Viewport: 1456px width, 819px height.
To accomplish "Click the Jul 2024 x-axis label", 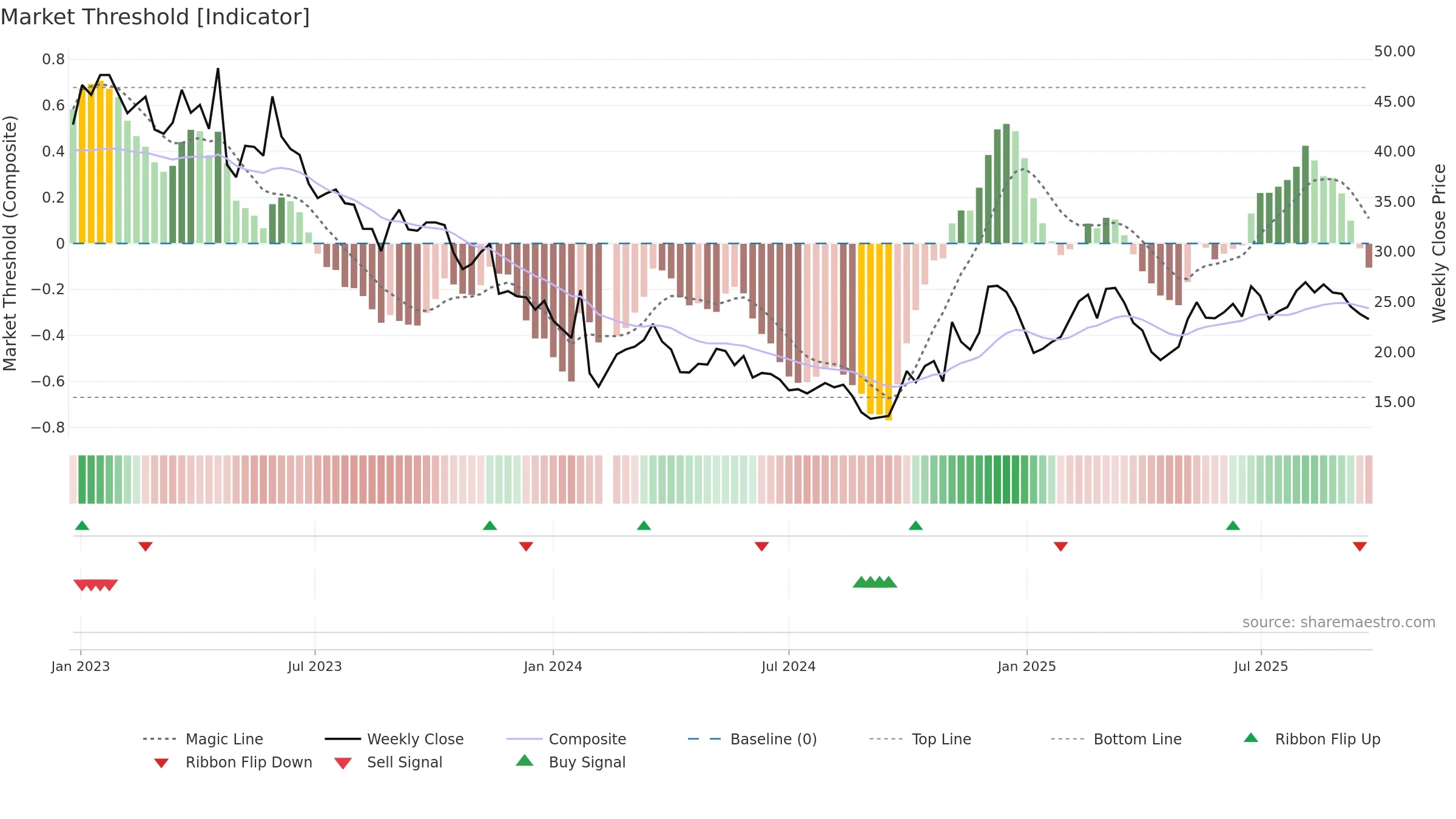I will [x=789, y=667].
